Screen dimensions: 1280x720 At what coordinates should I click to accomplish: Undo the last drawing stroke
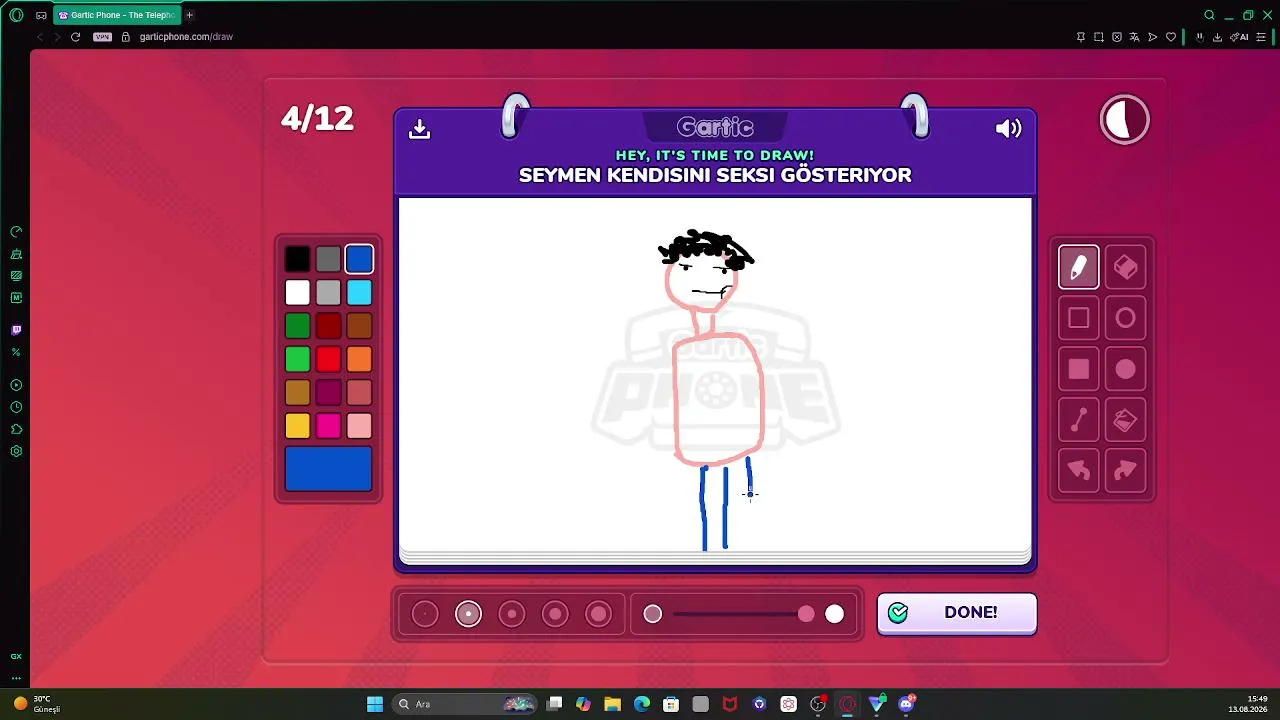(x=1078, y=471)
